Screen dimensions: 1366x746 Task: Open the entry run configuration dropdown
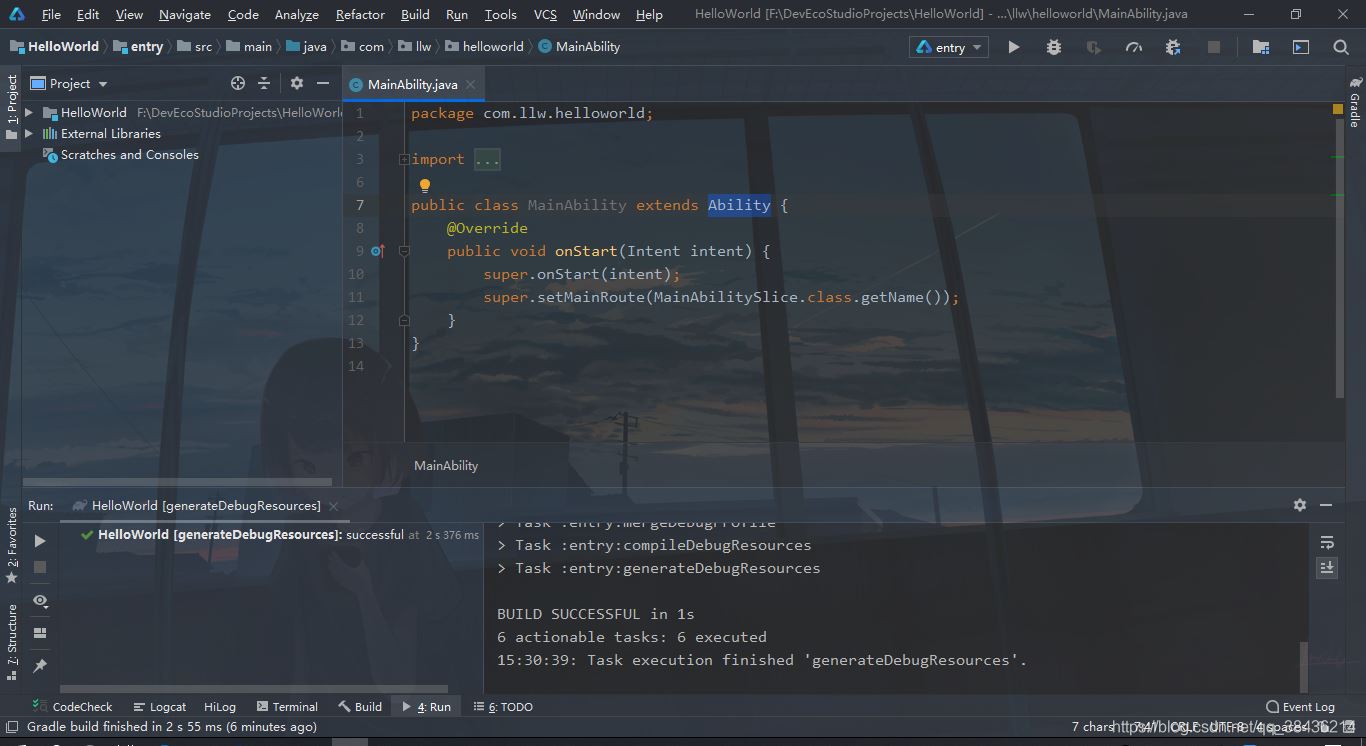(x=949, y=47)
